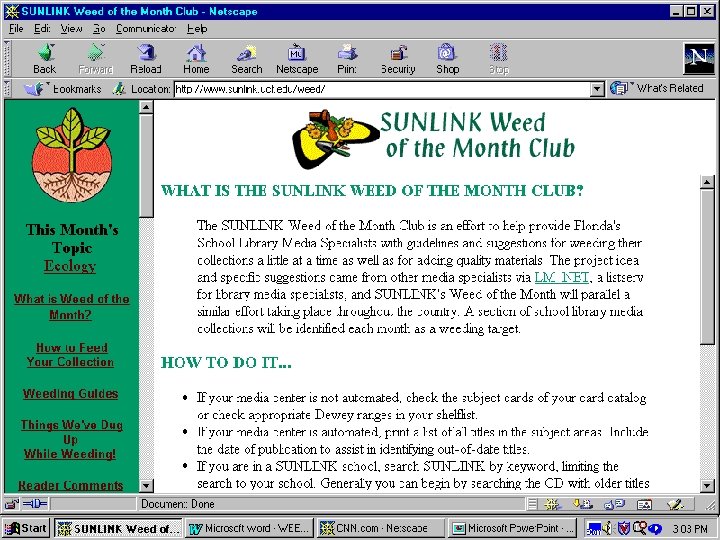This screenshot has width=720, height=540.
Task: Reload the current page
Action: (146, 59)
